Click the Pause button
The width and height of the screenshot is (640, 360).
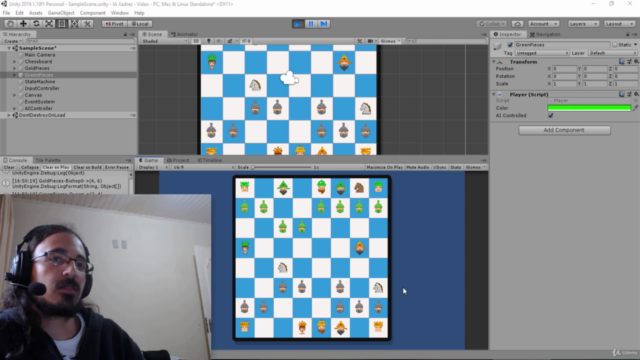point(311,24)
